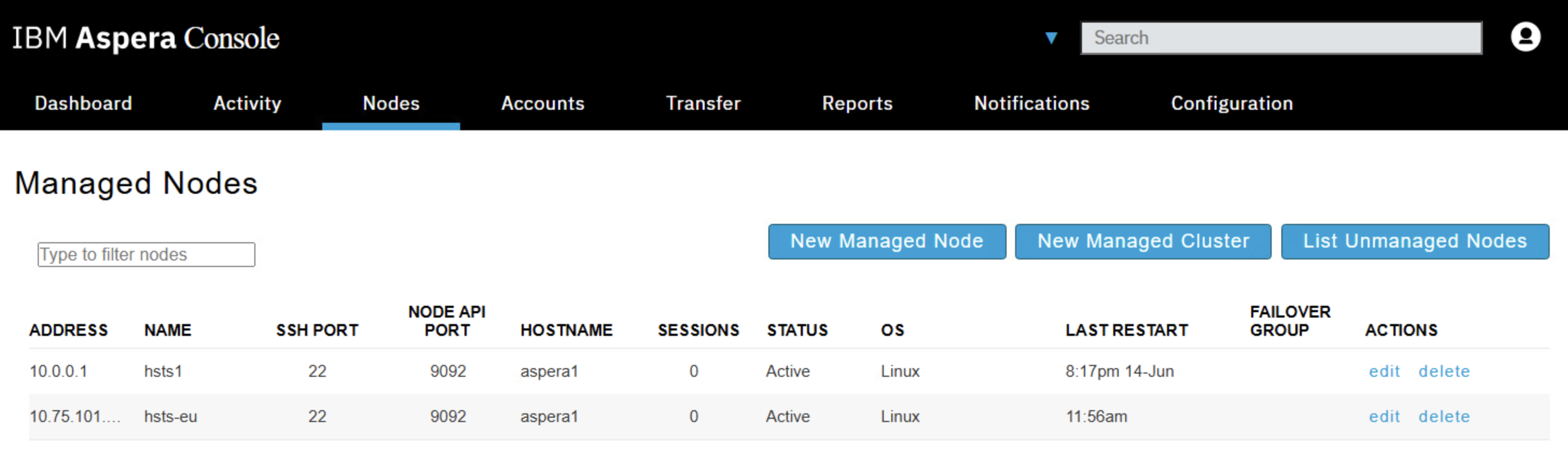Select the Nodes tab
Viewport: 1568px width, 464px height.
[391, 103]
